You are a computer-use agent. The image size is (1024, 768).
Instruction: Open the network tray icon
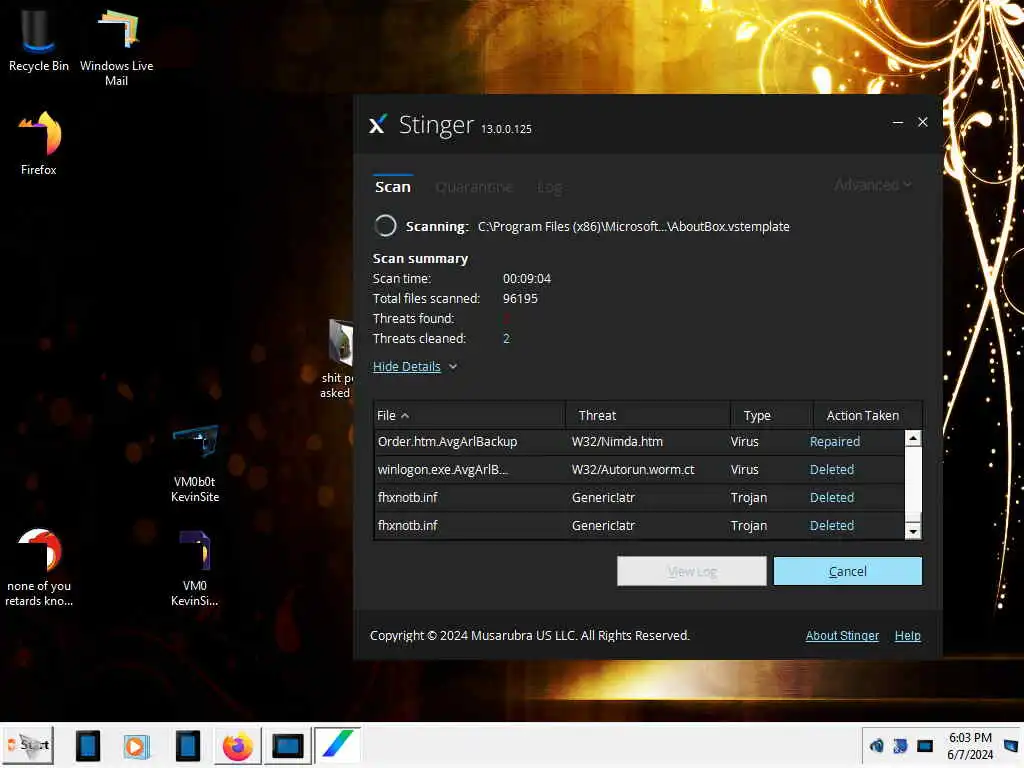900,746
